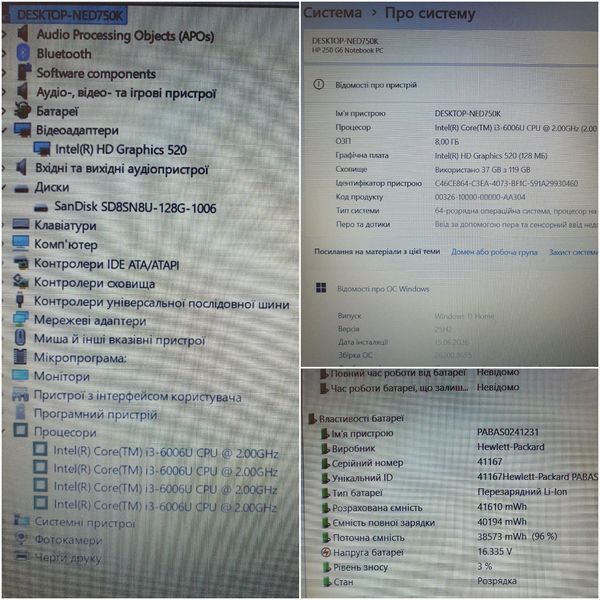Select the first Intel Core i3-6006U processor entry
Image resolution: width=600 pixels, height=600 pixels.
[165, 452]
